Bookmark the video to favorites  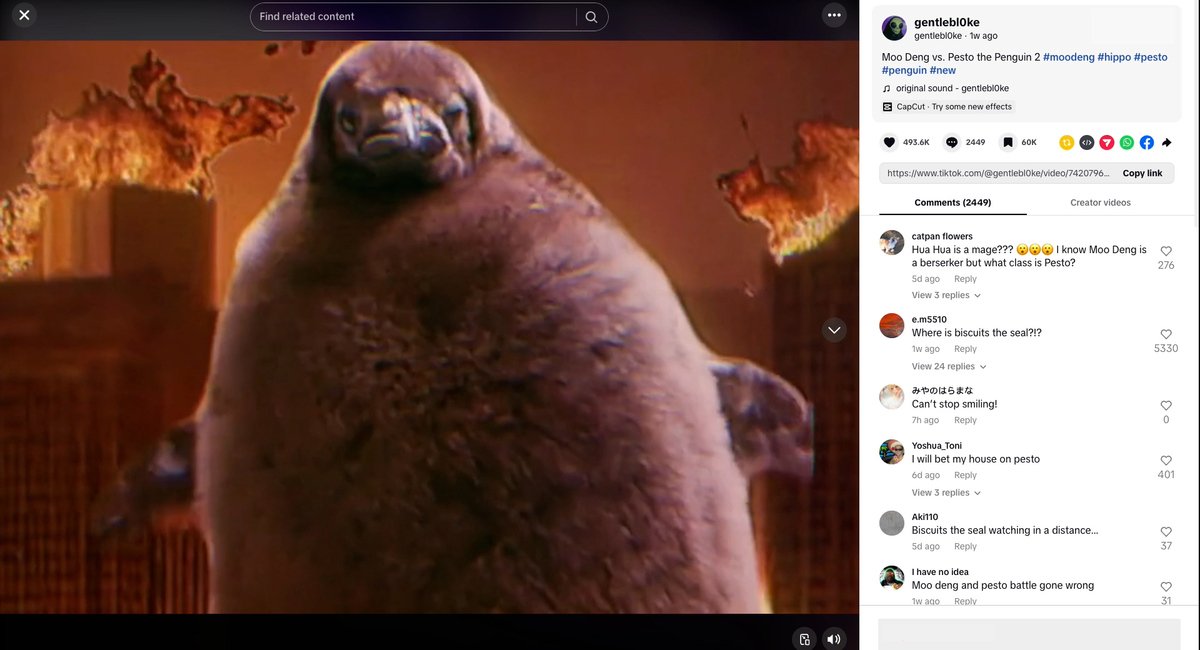[1008, 143]
